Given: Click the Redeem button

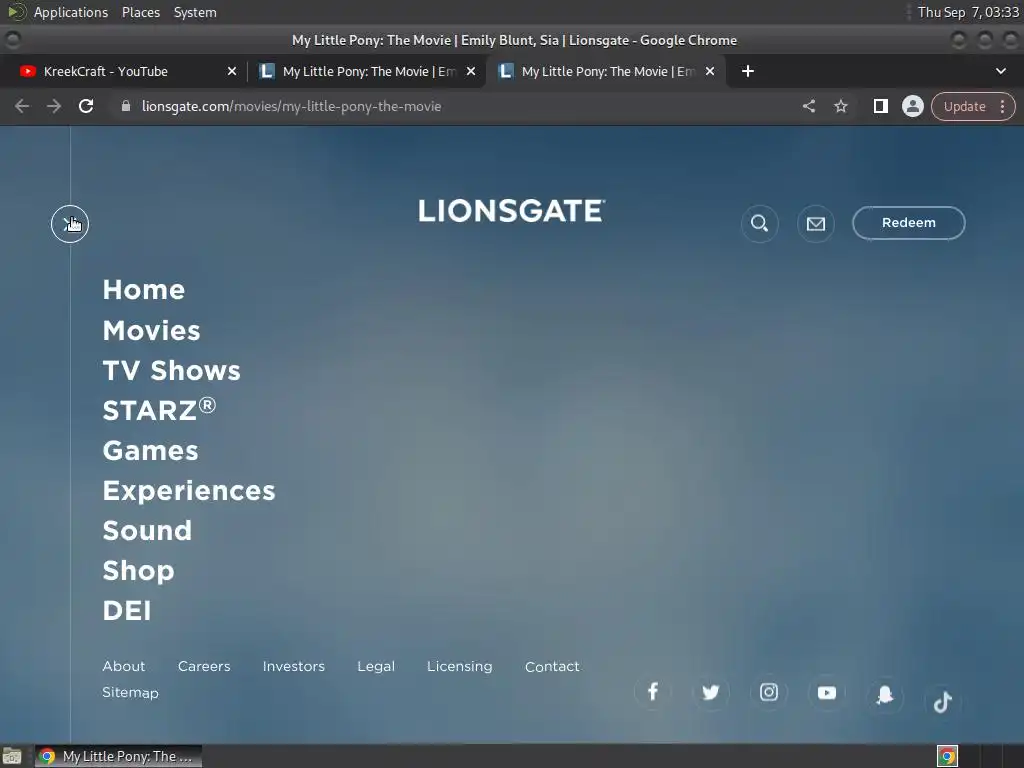Looking at the screenshot, I should 908,223.
